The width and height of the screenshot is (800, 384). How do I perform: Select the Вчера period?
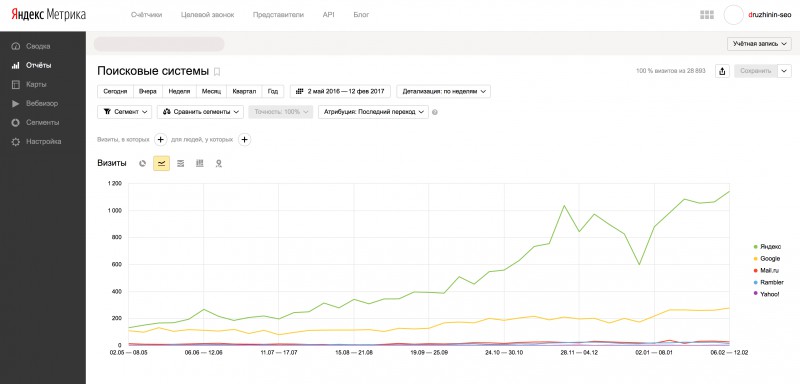pos(148,91)
